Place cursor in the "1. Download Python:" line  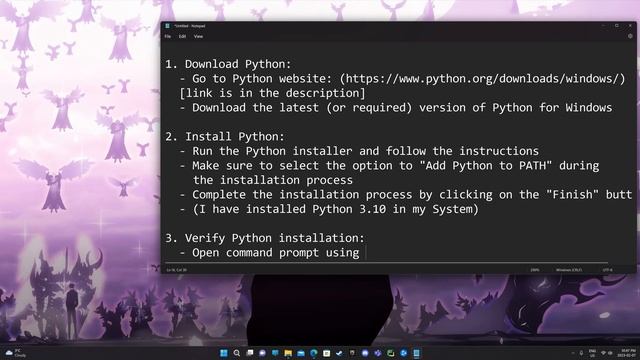(x=228, y=64)
